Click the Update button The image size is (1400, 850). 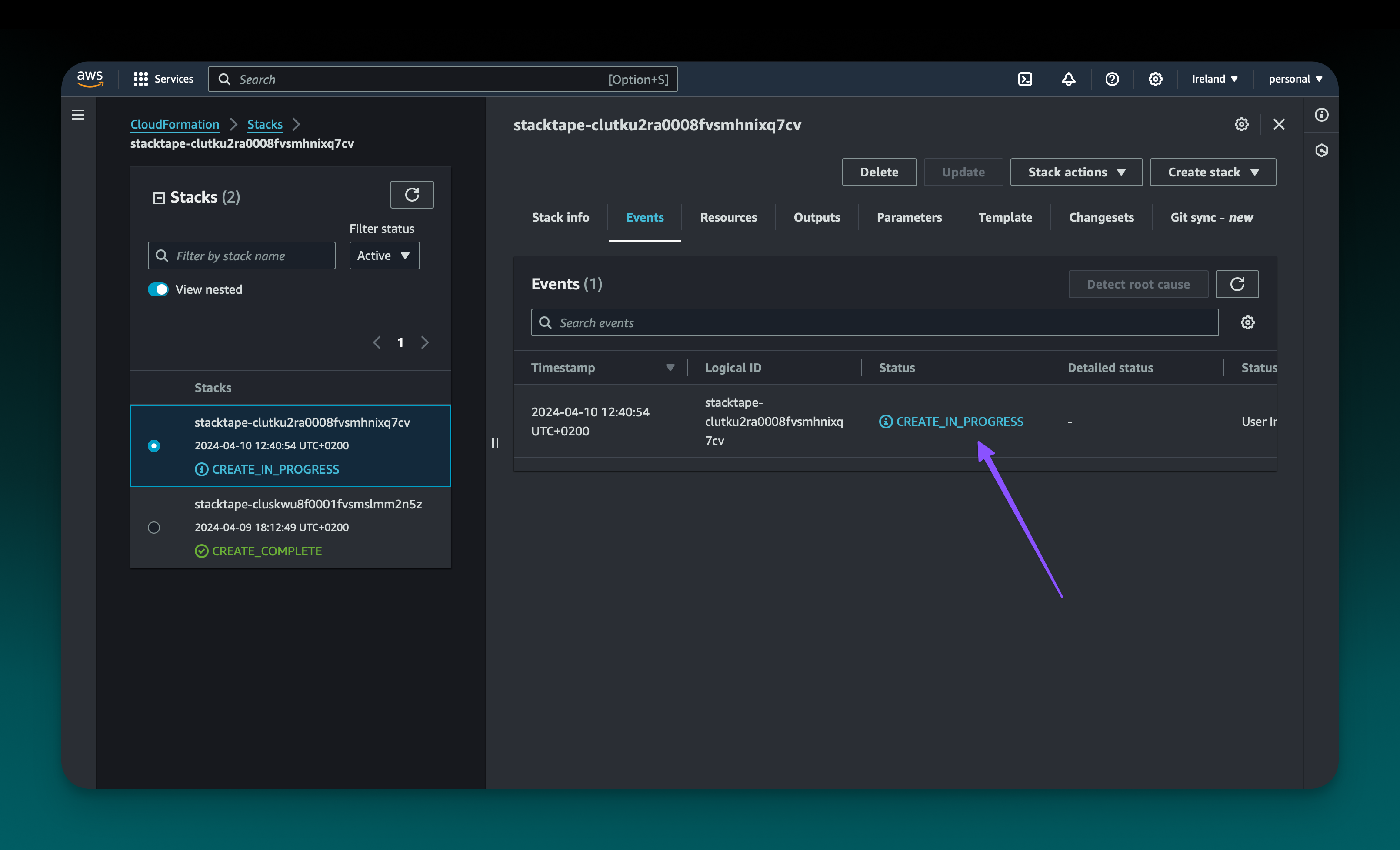(963, 172)
